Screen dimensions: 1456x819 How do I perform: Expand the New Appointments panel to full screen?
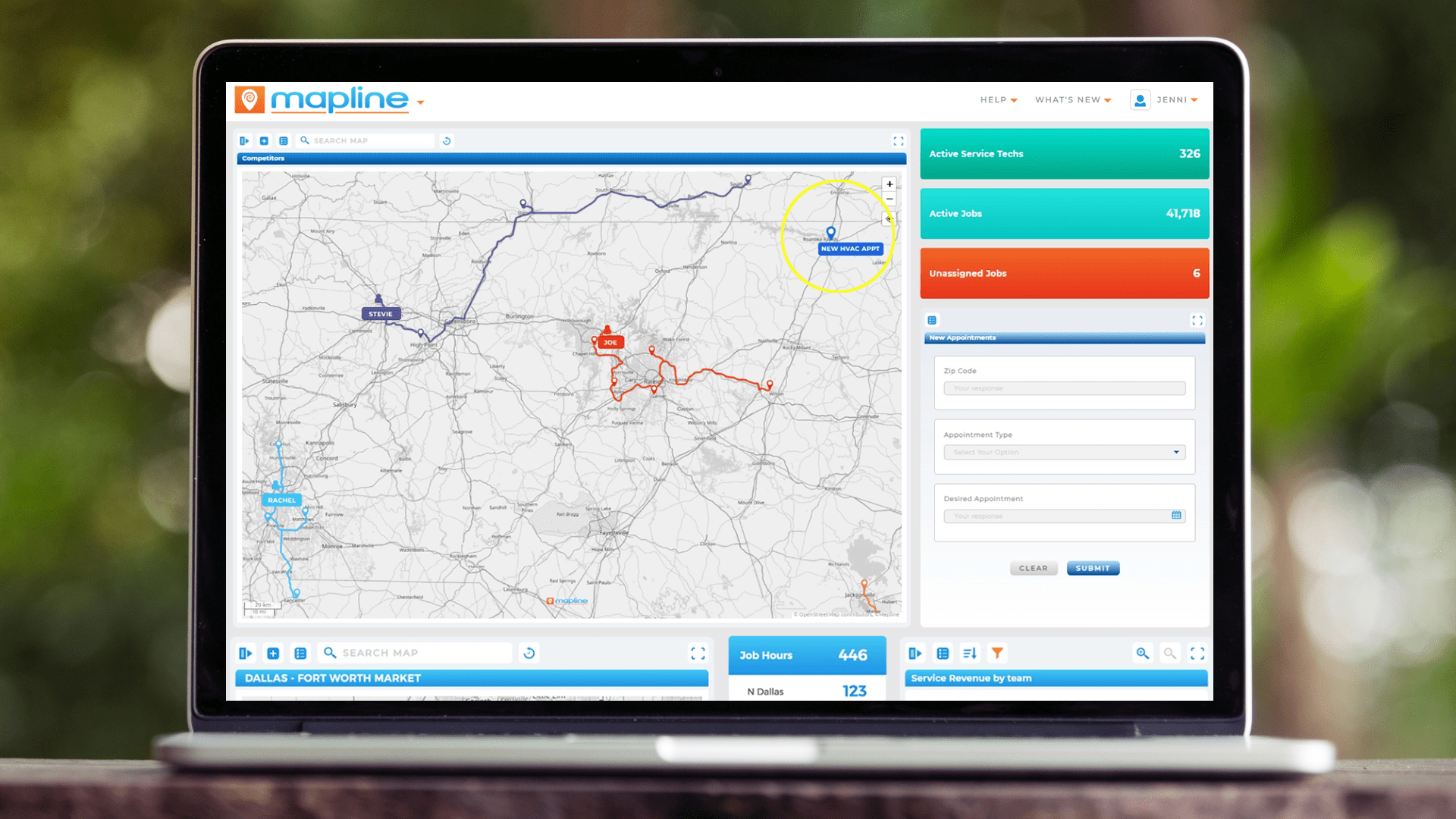(x=1197, y=320)
